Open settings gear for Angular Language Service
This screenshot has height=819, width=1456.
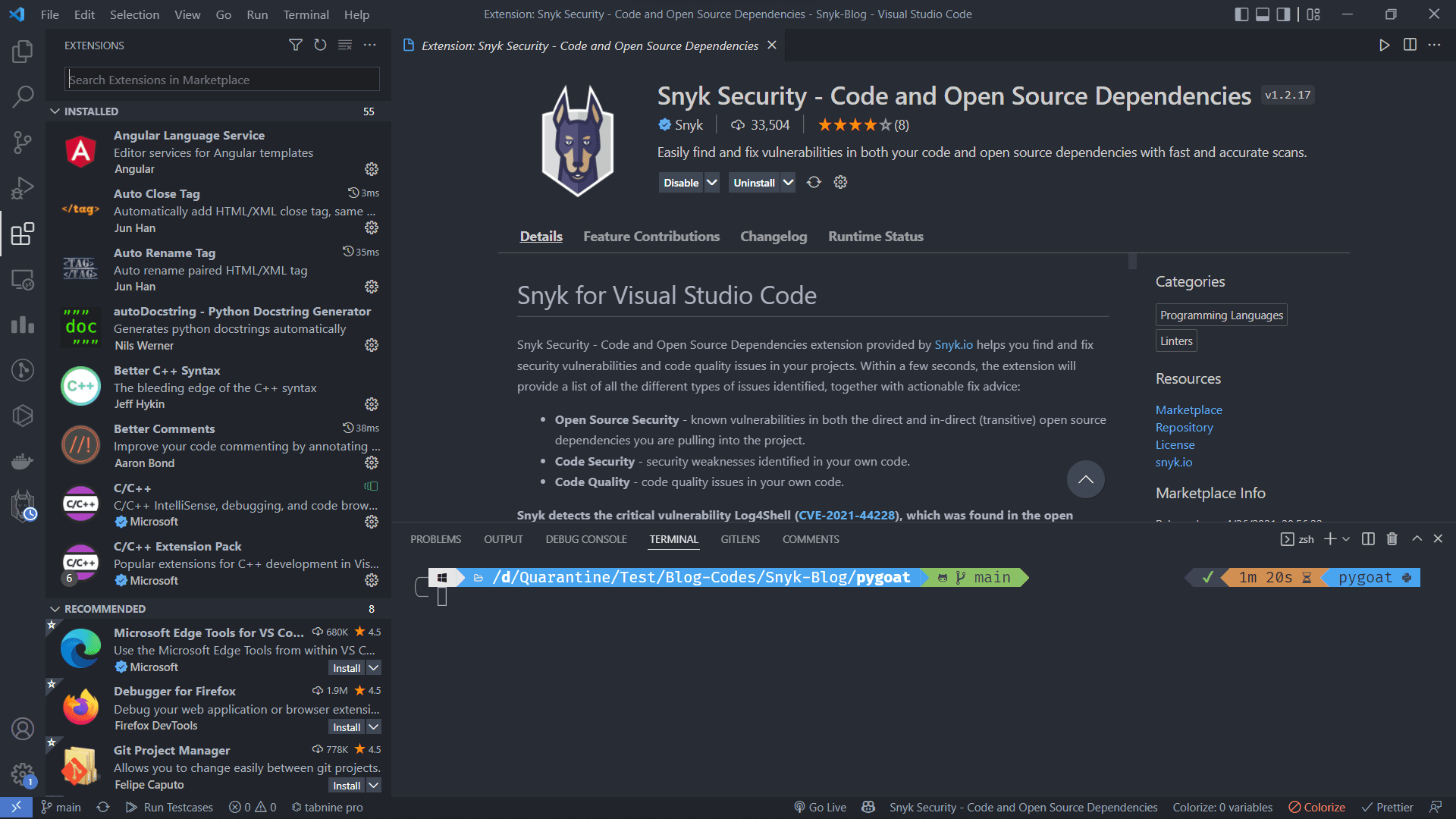click(372, 169)
